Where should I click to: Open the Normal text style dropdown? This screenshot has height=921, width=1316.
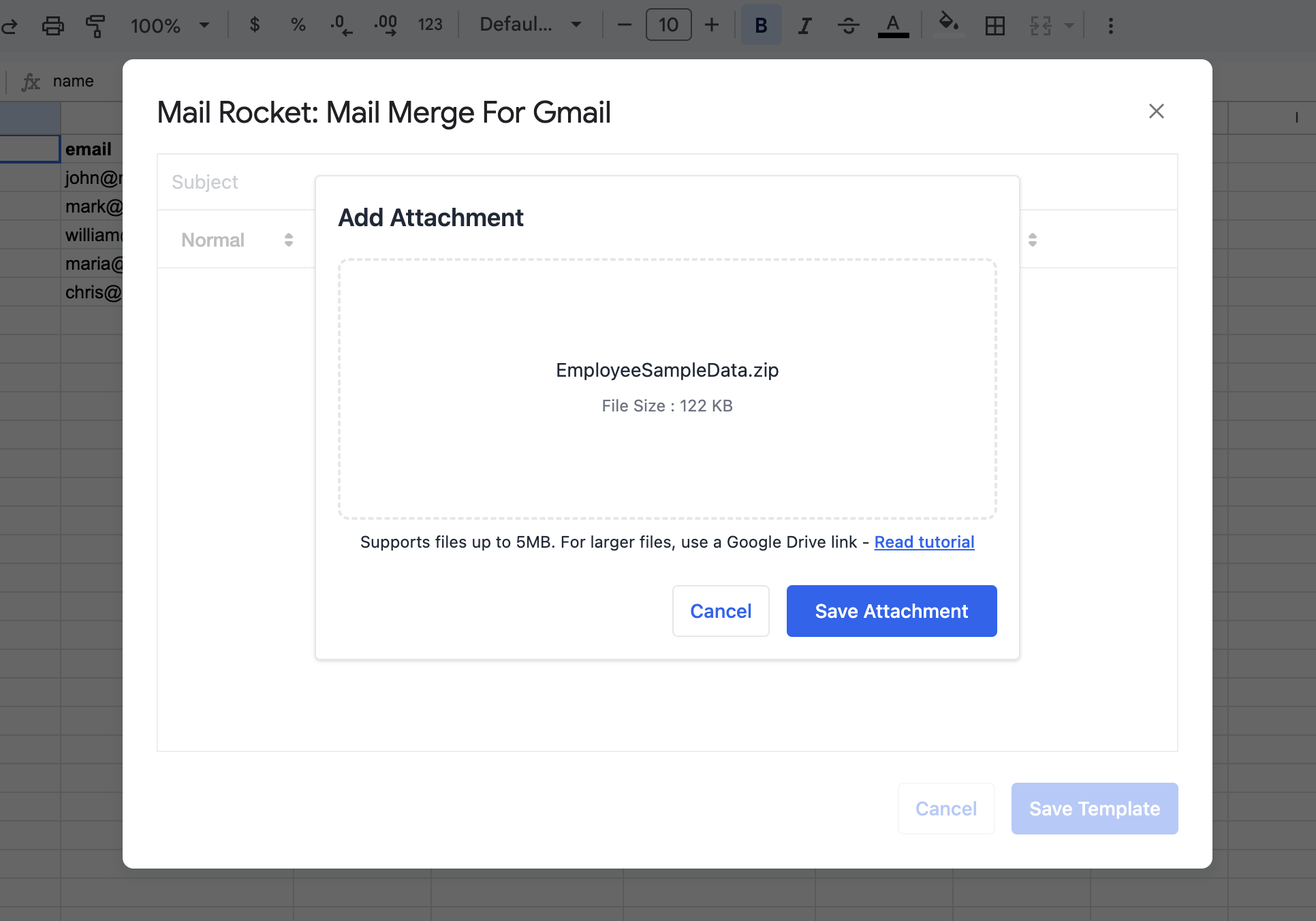236,240
